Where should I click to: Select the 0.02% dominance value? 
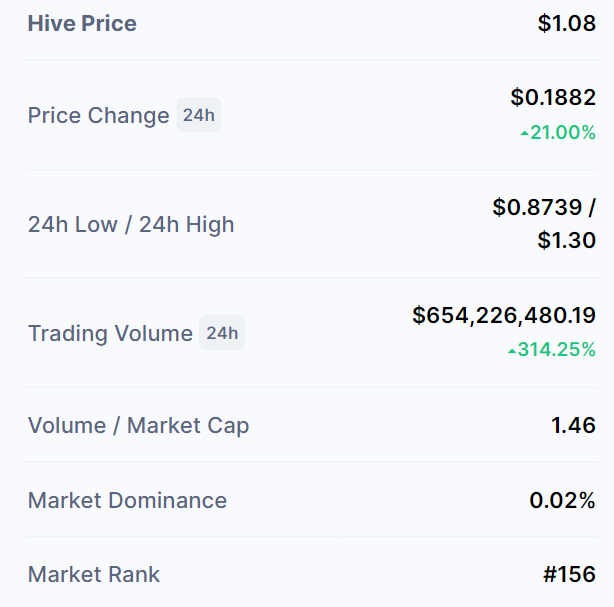(x=562, y=500)
